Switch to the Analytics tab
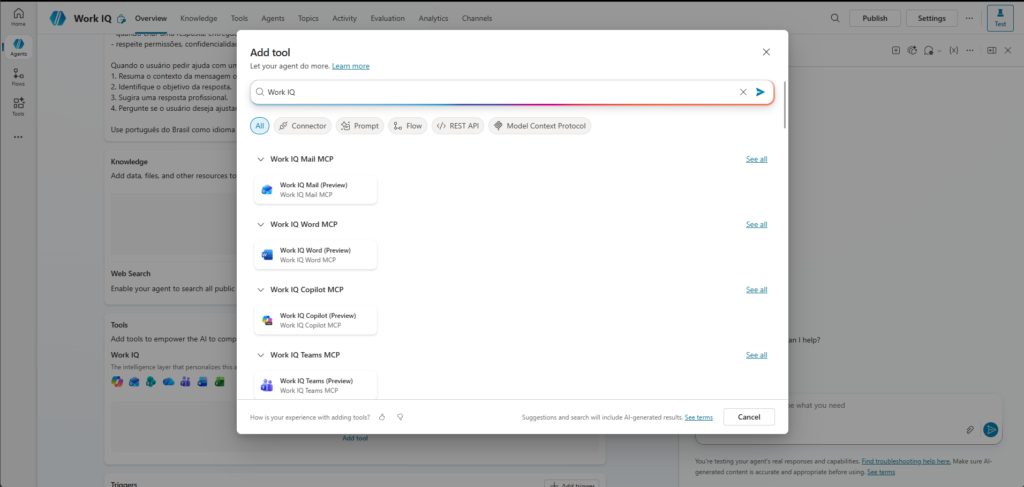 pos(434,18)
